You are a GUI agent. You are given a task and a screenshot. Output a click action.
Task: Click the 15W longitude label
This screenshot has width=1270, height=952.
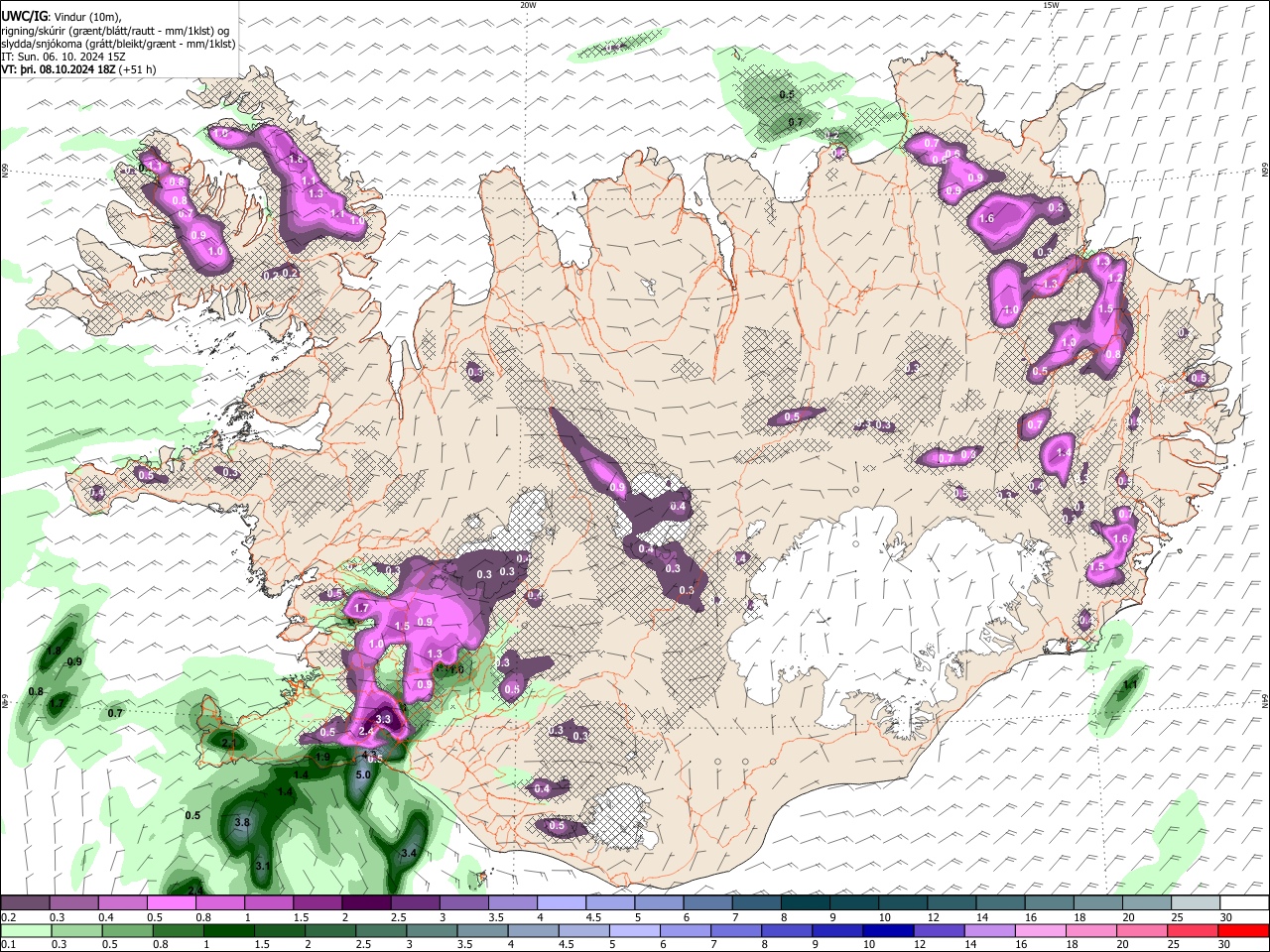click(x=1051, y=5)
